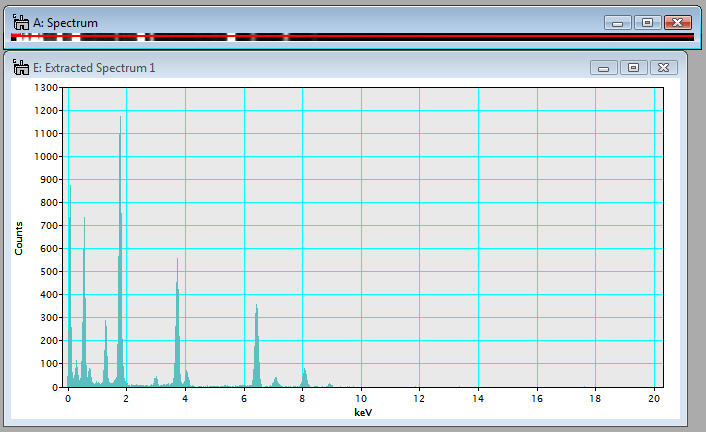Click the spectrum image strip in window A

point(353,37)
